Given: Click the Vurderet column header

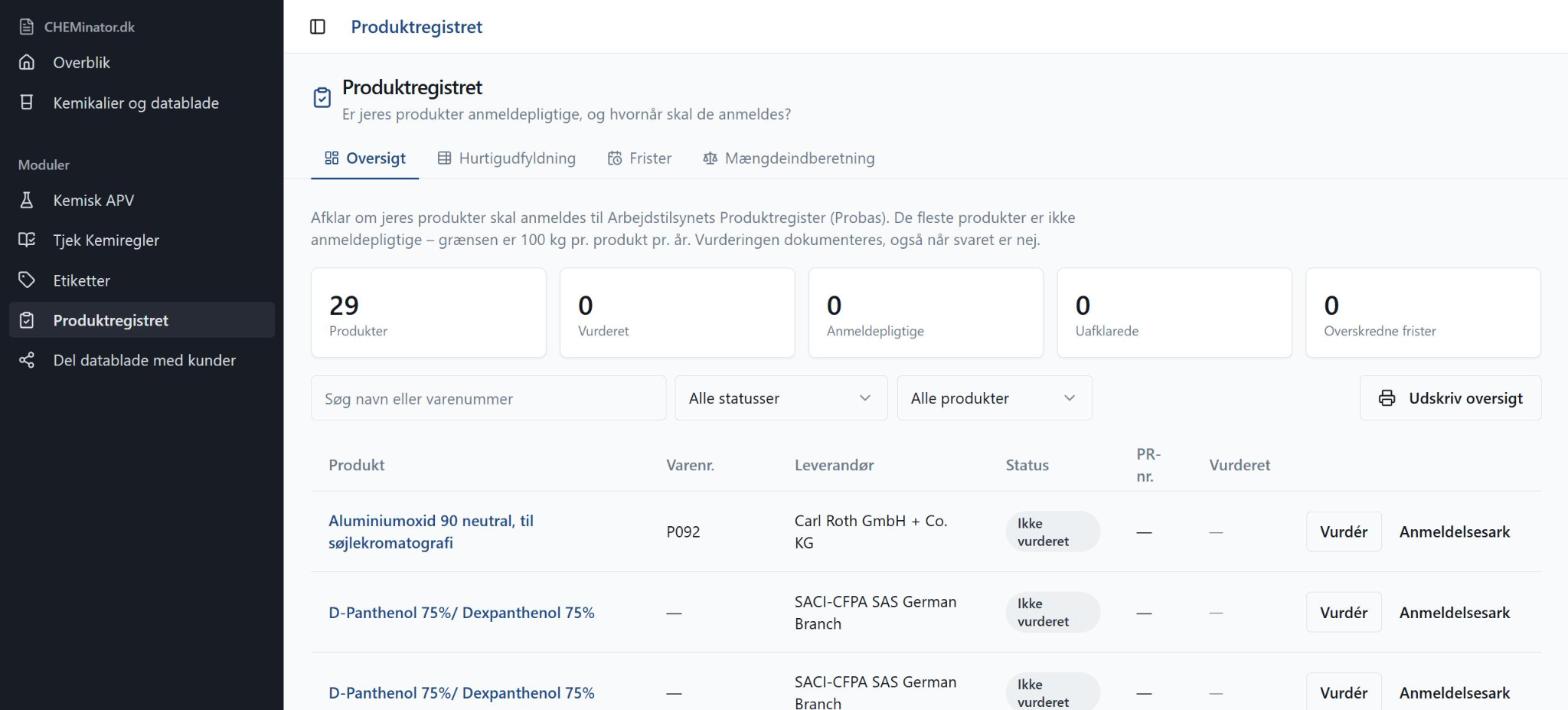Looking at the screenshot, I should click(x=1239, y=465).
